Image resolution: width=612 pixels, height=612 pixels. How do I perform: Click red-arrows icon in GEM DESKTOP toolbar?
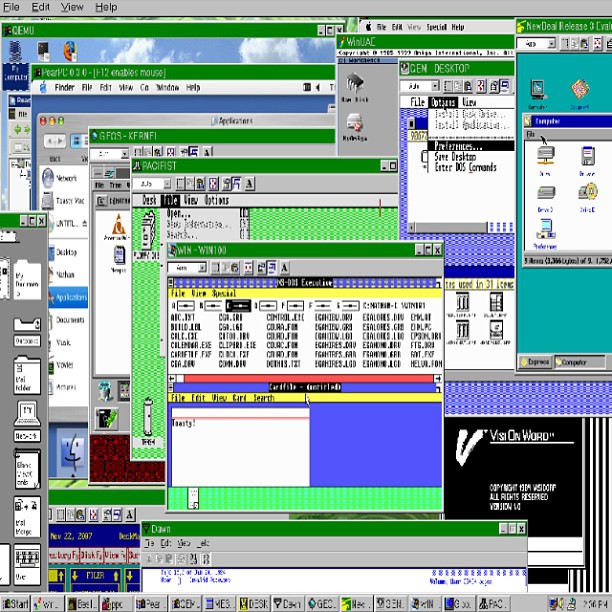click(x=481, y=86)
